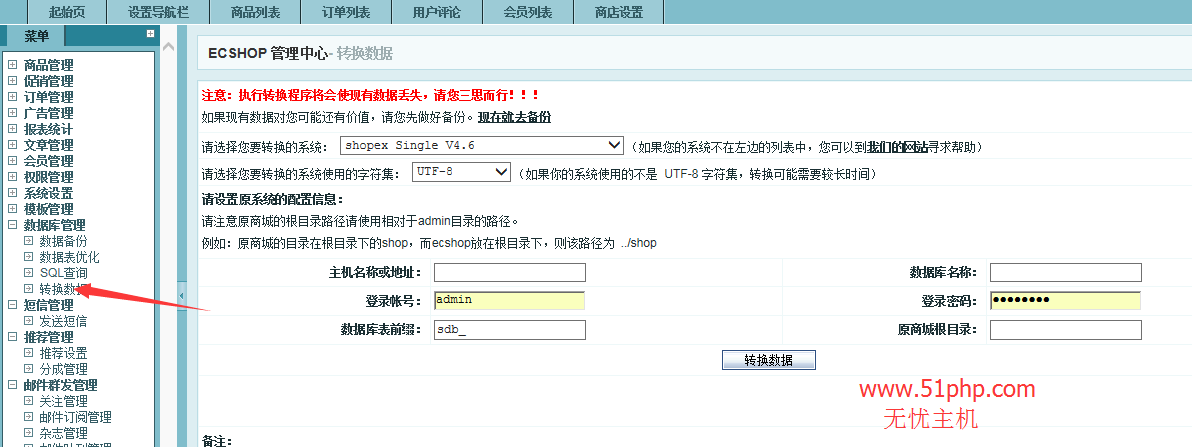
Task: Expand the 广告管理 tree node
Action: coord(12,113)
